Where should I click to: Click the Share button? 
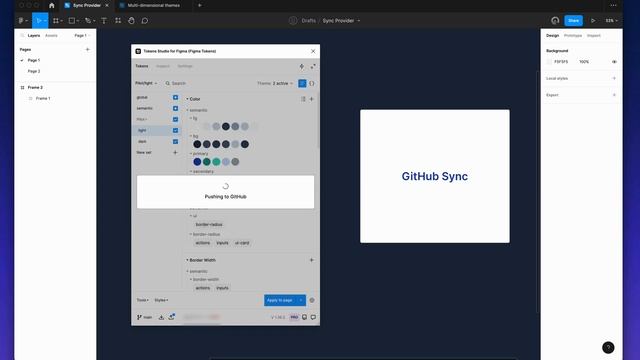point(573,20)
